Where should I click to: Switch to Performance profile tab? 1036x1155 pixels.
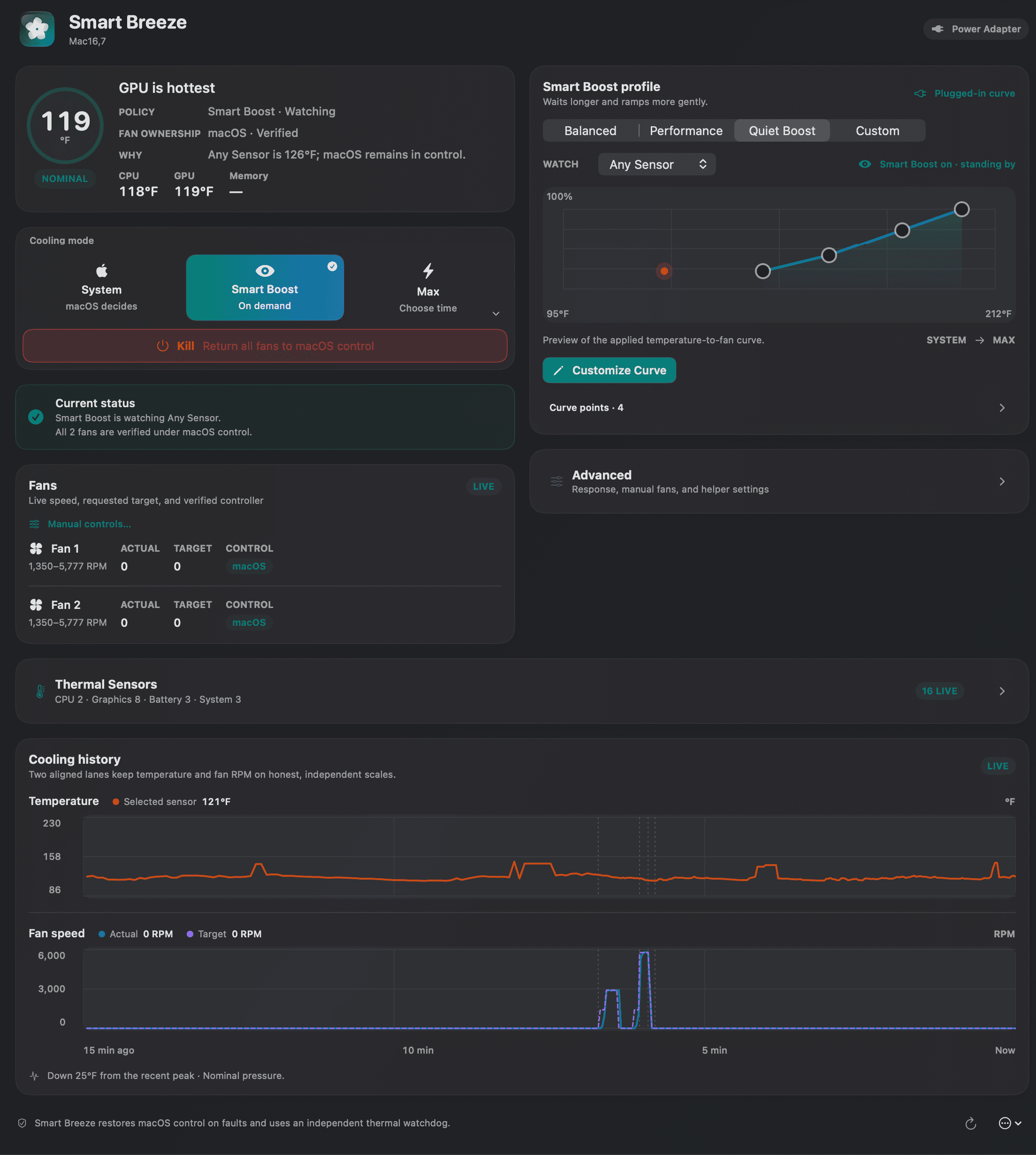(686, 131)
